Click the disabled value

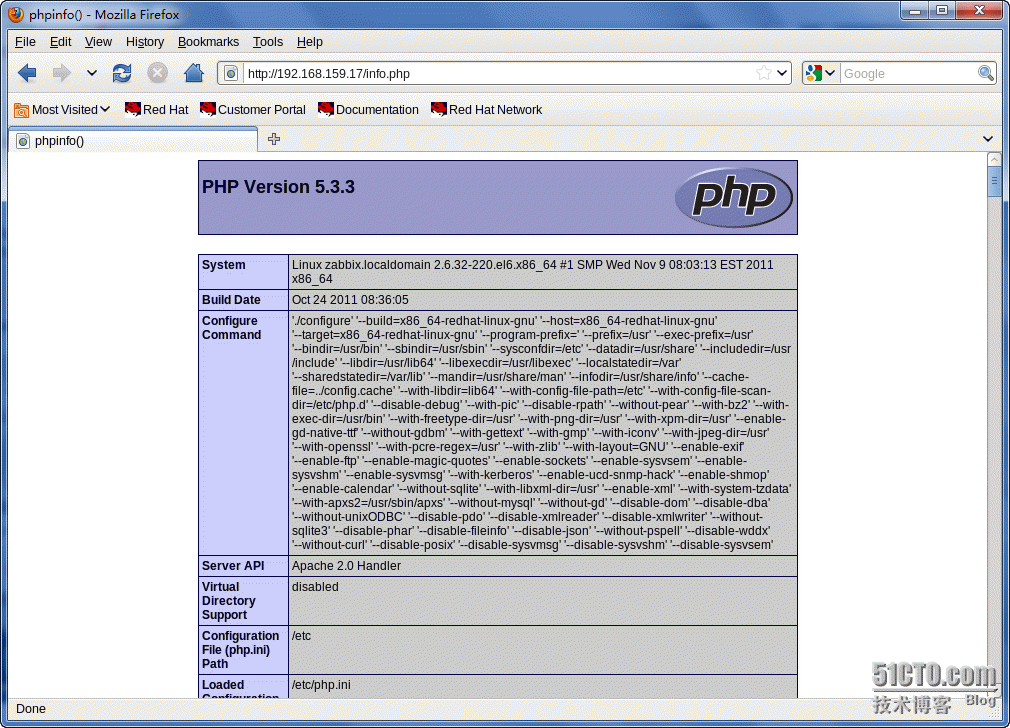pos(315,587)
